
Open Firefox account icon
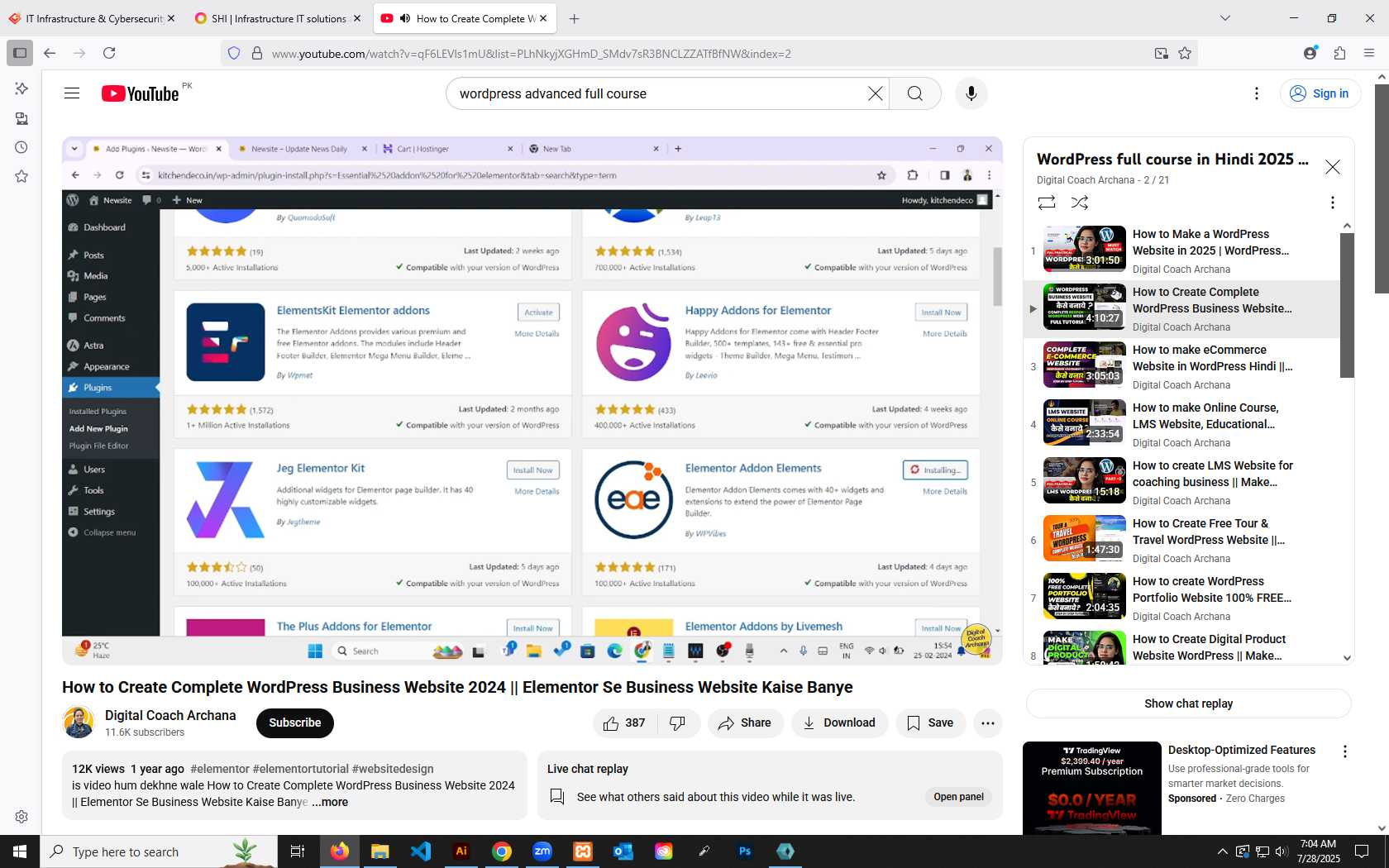(x=1310, y=53)
